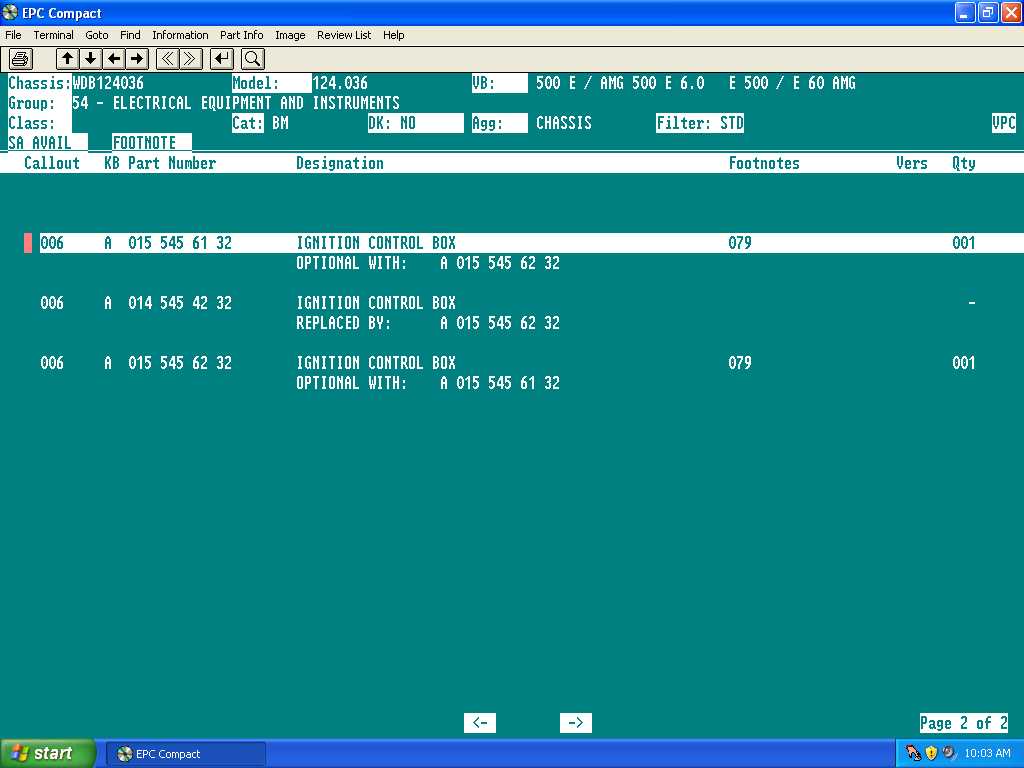
Task: Open the Review List menu
Action: [343, 35]
